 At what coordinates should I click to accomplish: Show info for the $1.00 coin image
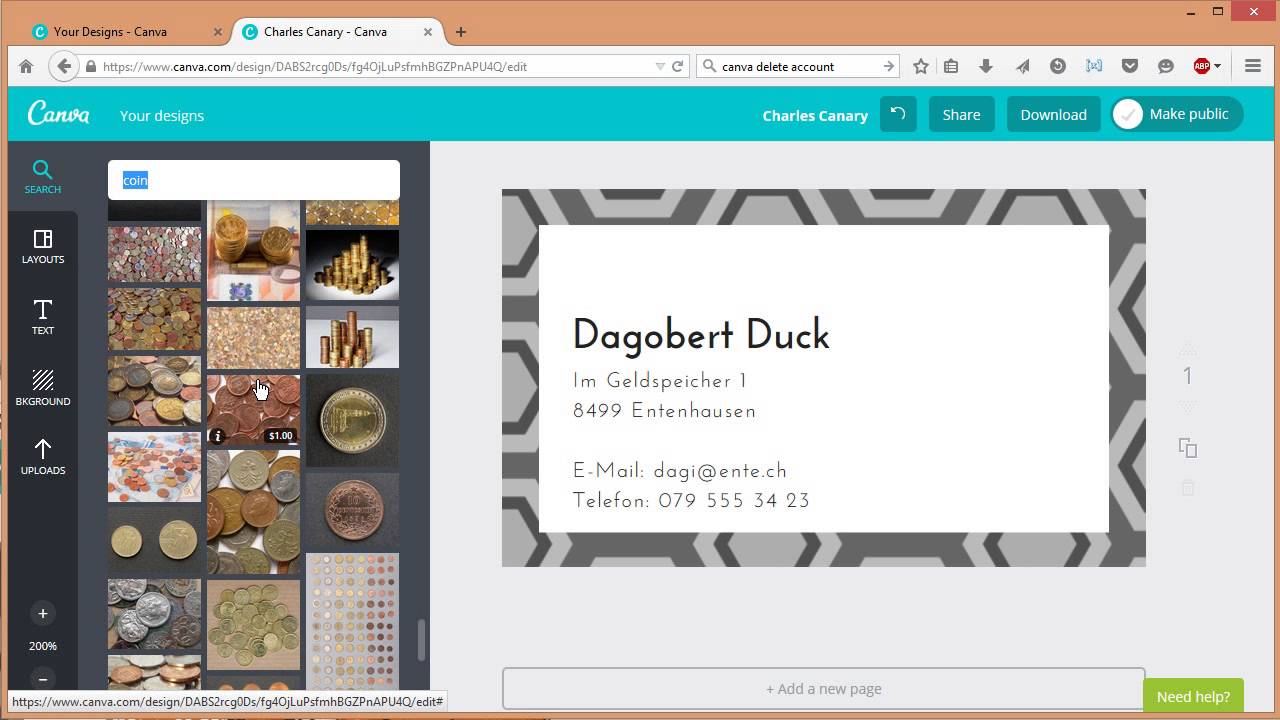pyautogui.click(x=218, y=436)
